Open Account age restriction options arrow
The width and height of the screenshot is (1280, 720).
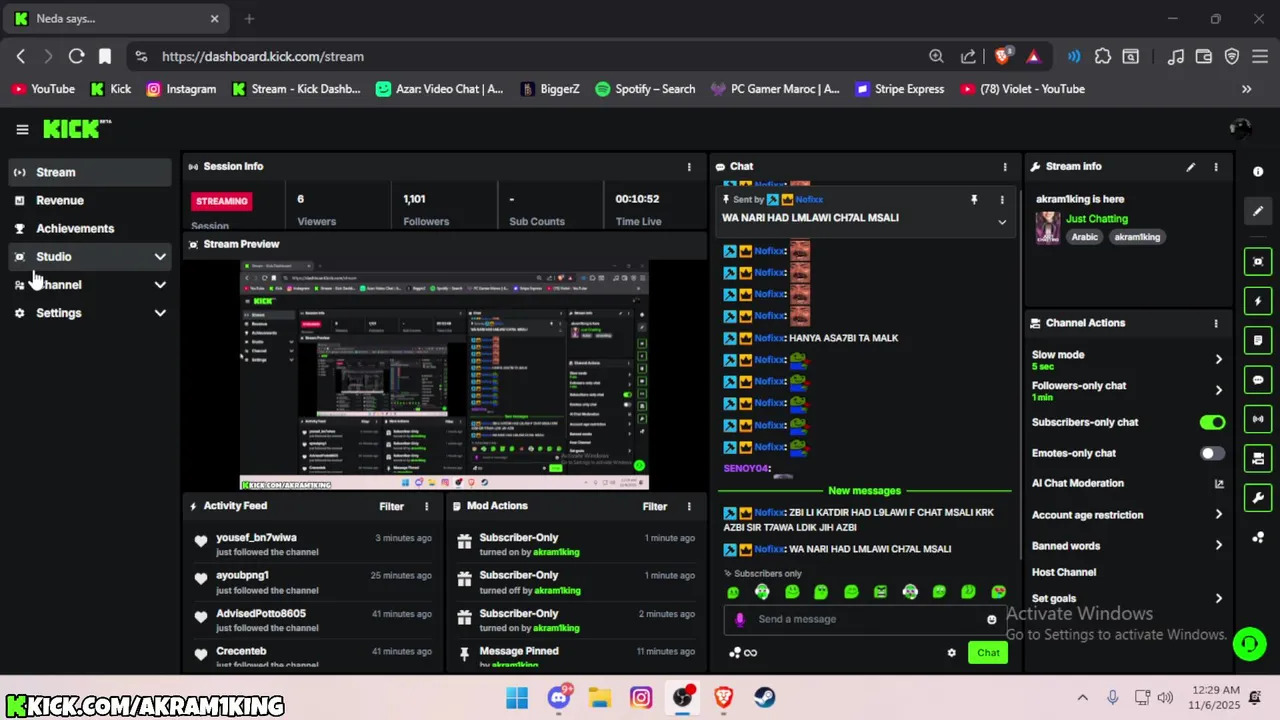click(1218, 515)
